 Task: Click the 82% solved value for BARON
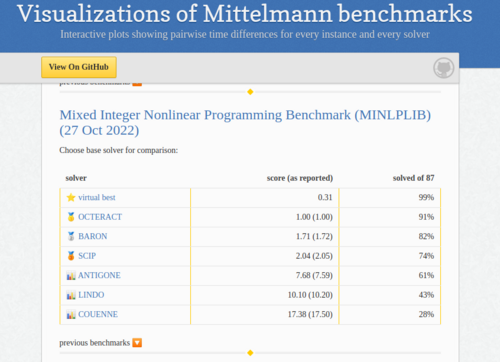coord(426,236)
